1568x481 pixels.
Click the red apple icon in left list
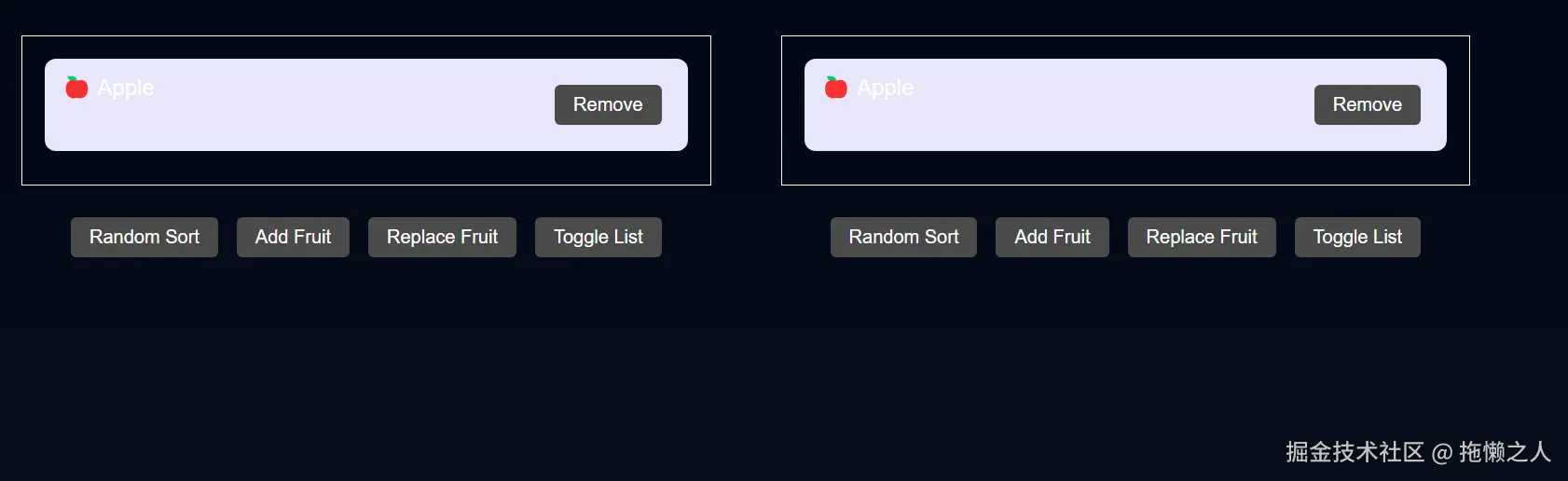pos(76,88)
